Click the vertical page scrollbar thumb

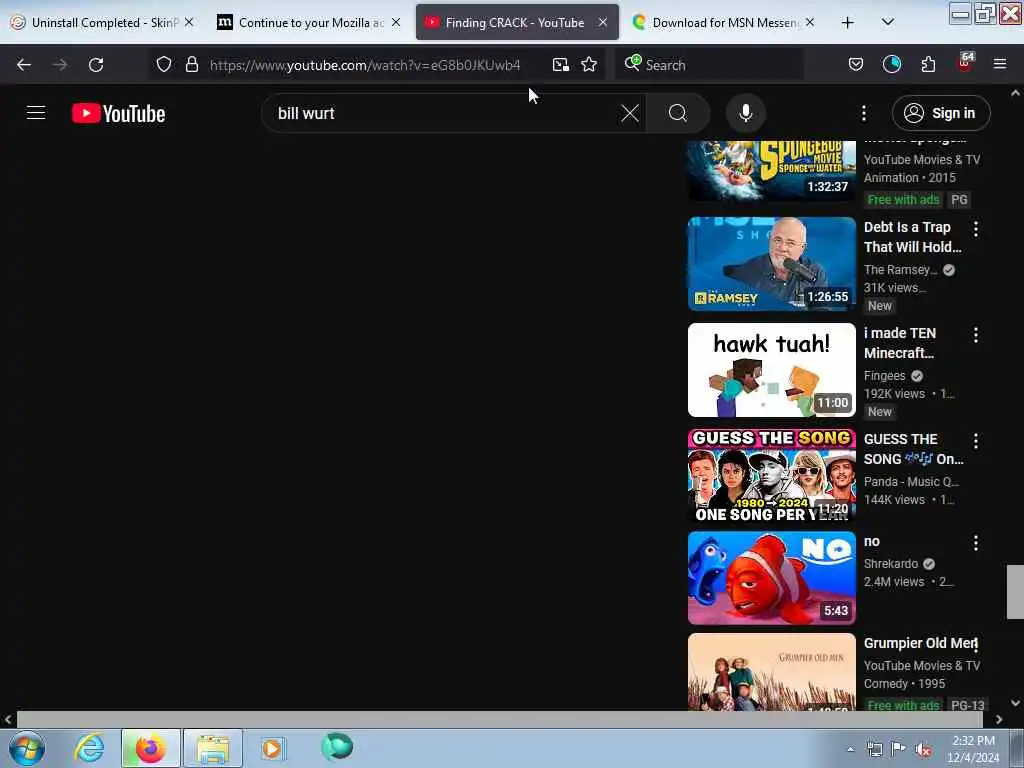coord(1015,592)
